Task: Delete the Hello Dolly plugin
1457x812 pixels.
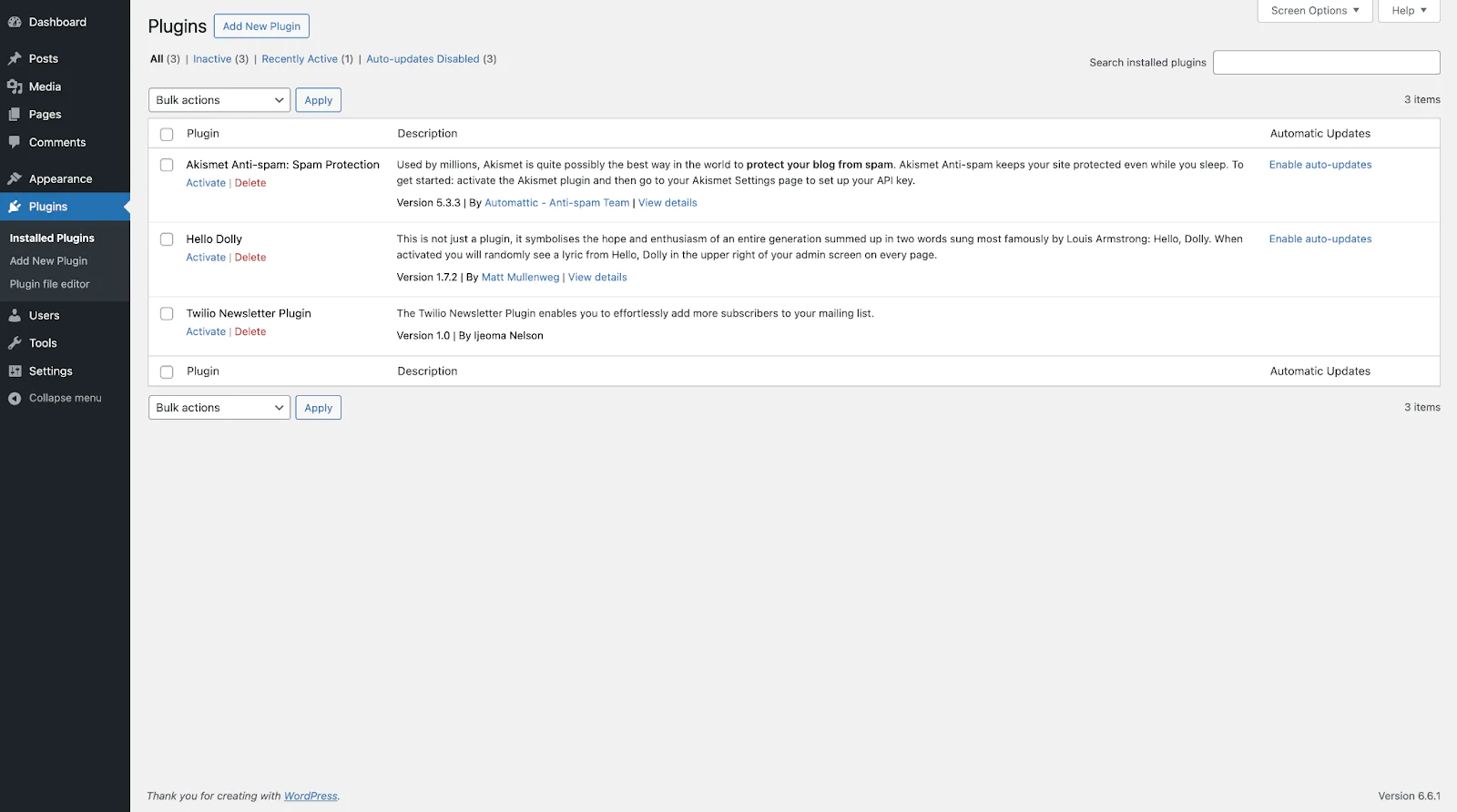Action: pos(250,258)
